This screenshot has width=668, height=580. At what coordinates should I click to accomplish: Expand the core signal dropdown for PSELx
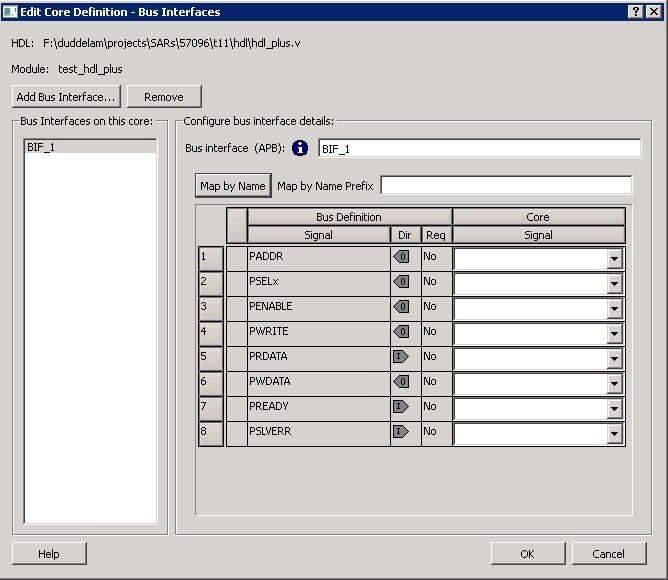click(614, 284)
